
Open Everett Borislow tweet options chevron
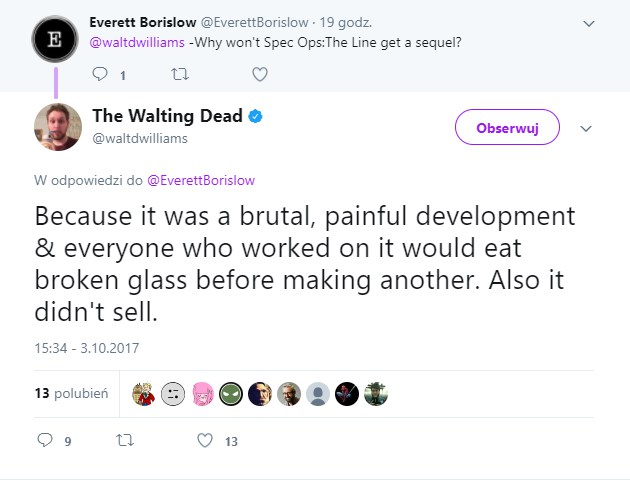pyautogui.click(x=588, y=23)
